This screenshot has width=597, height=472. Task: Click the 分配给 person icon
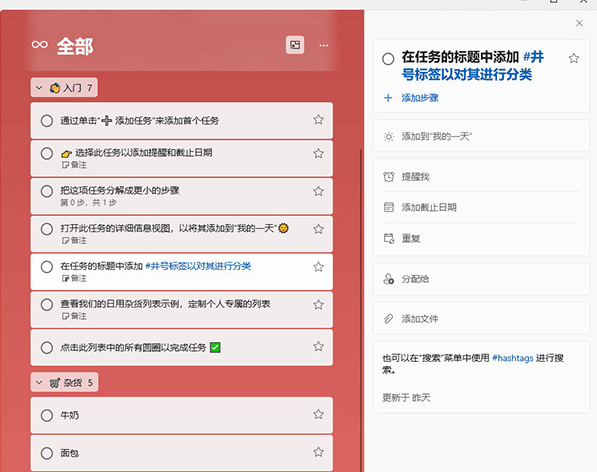tap(388, 279)
